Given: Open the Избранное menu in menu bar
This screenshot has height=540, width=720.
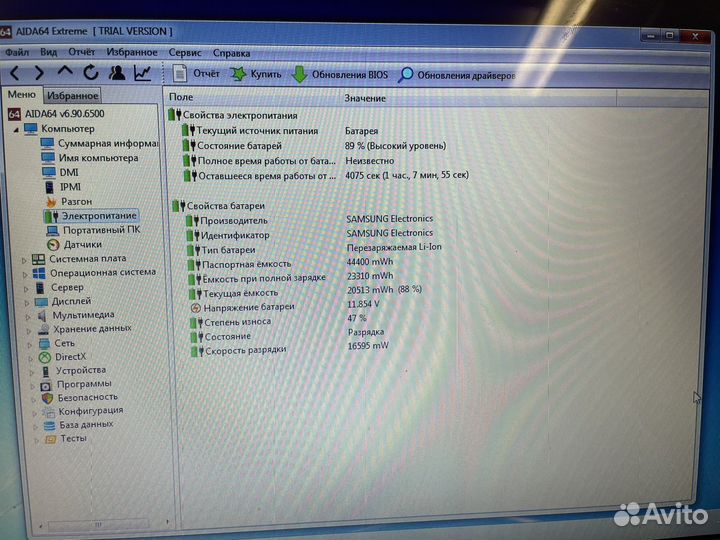Looking at the screenshot, I should 132,52.
